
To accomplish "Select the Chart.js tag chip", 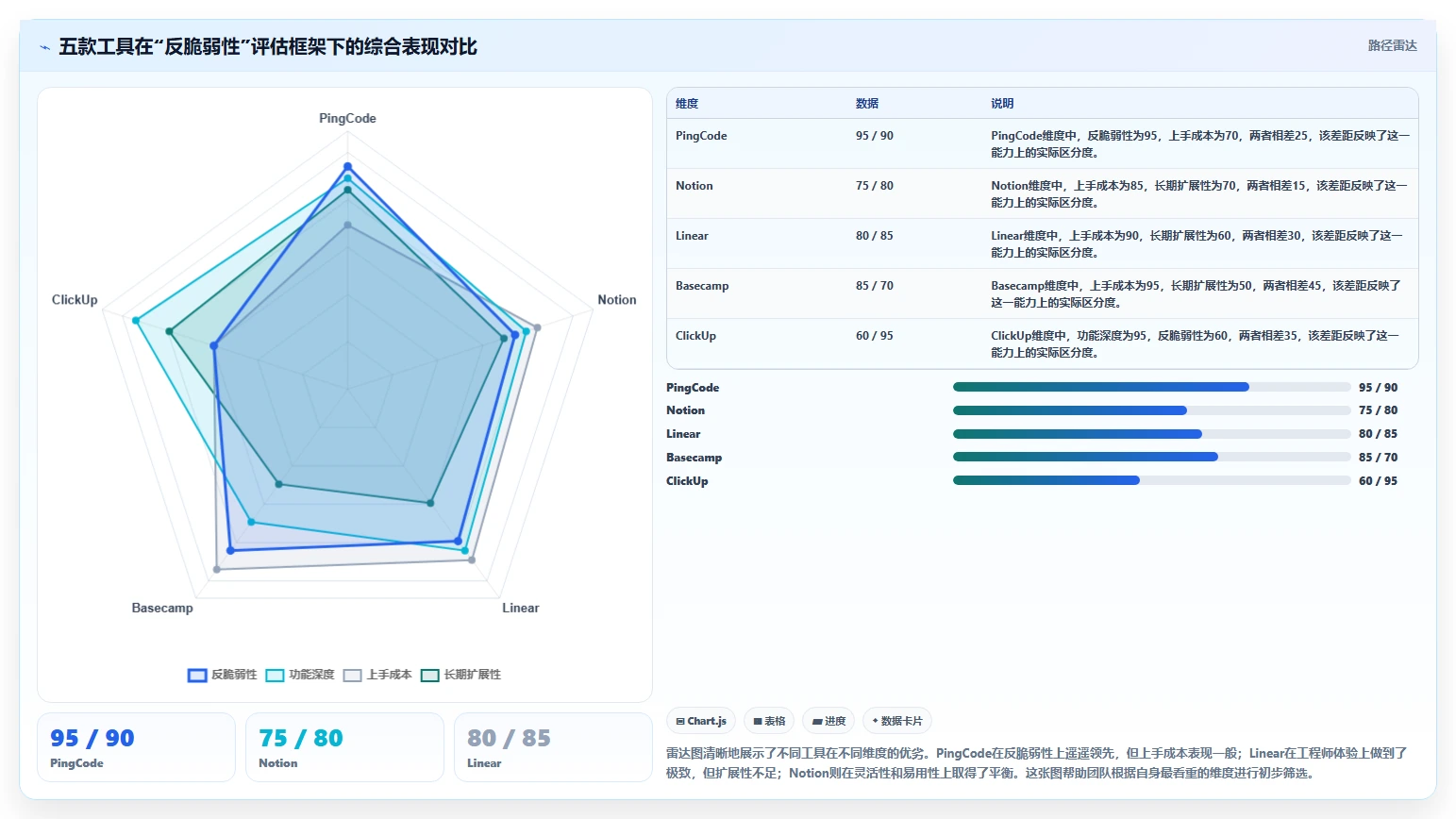I will click(701, 721).
